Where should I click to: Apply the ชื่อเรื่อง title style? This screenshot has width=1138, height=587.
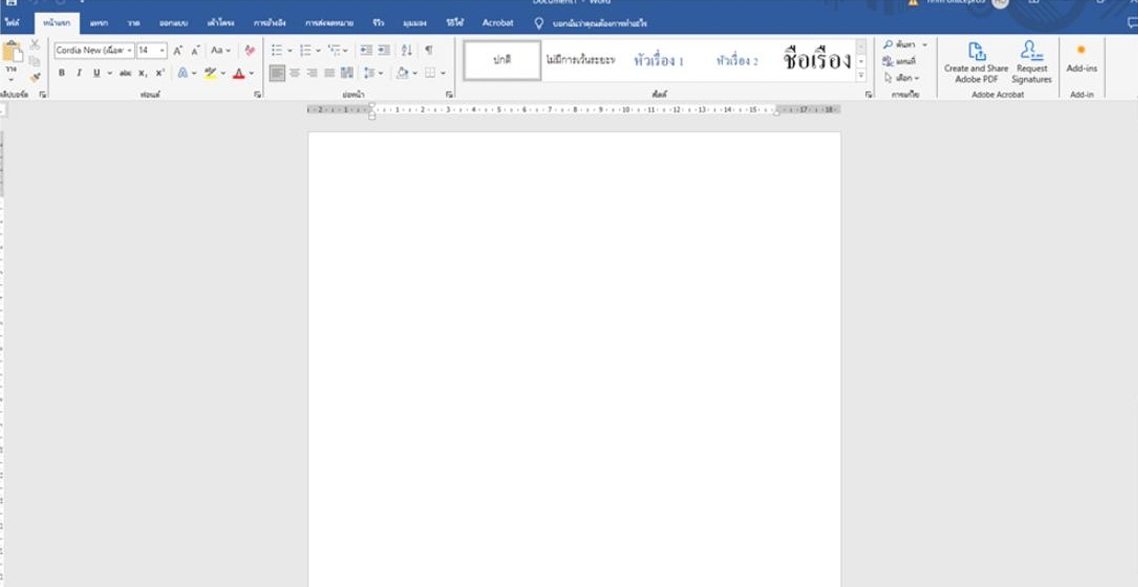pyautogui.click(x=816, y=60)
